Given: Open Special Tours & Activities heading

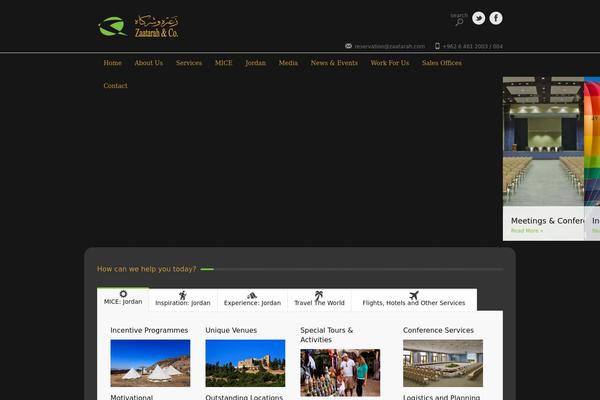Looking at the screenshot, I should (x=326, y=335).
